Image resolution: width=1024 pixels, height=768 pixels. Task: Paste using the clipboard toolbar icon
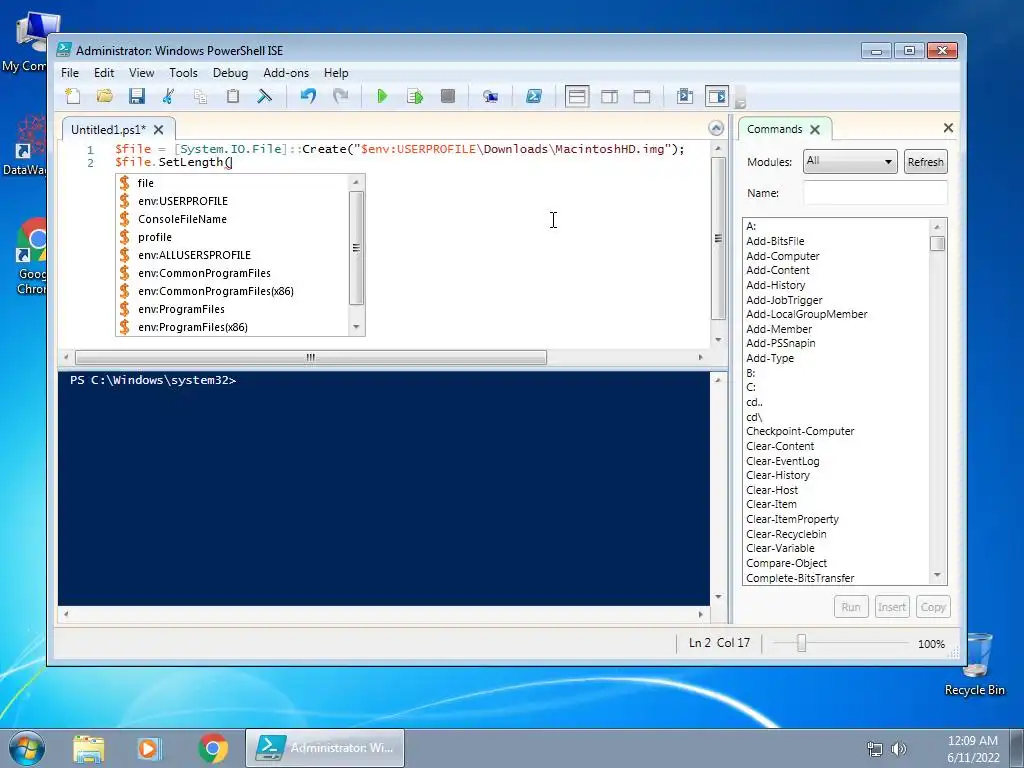(x=232, y=97)
